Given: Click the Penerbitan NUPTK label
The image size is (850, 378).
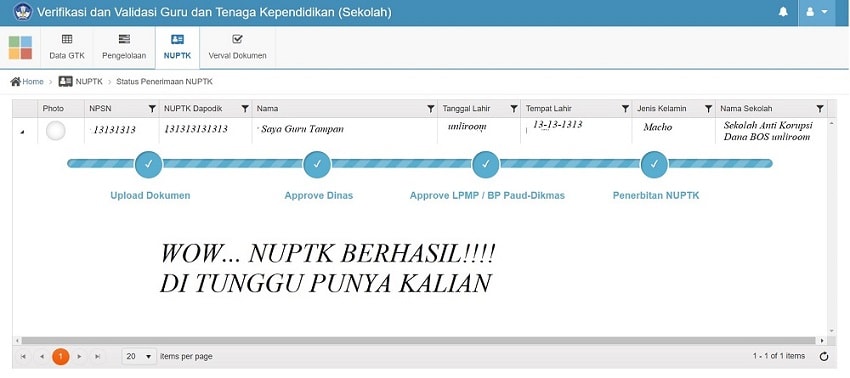Looking at the screenshot, I should click(656, 195).
